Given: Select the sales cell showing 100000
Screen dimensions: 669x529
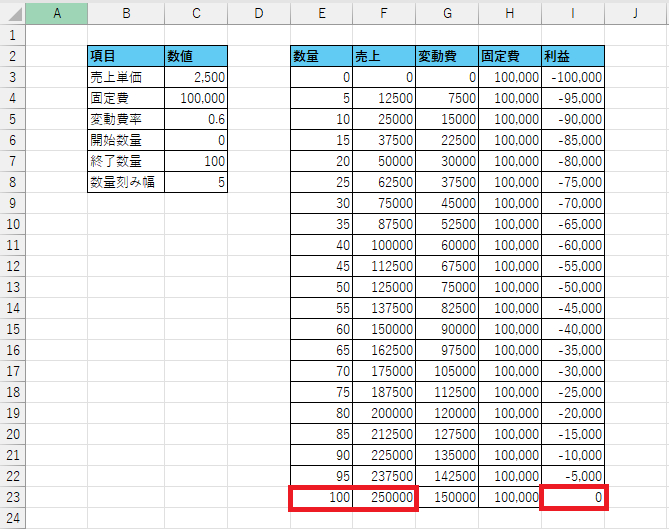Looking at the screenshot, I should pyautogui.click(x=384, y=245).
